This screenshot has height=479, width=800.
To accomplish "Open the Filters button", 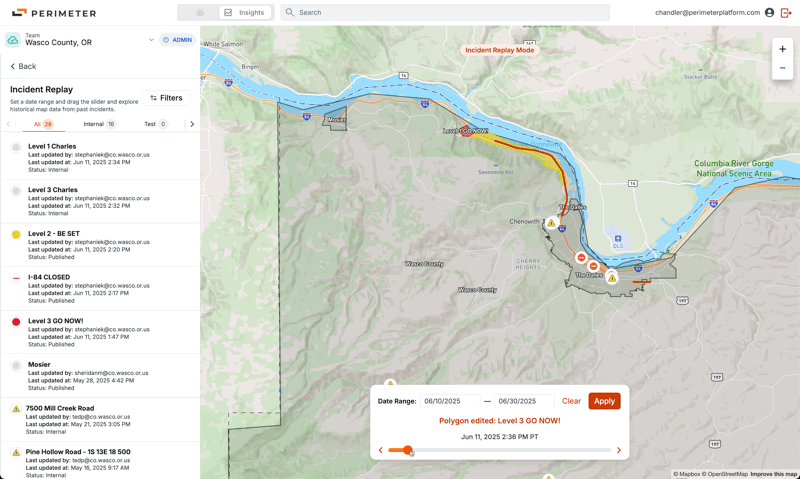I will click(x=166, y=98).
